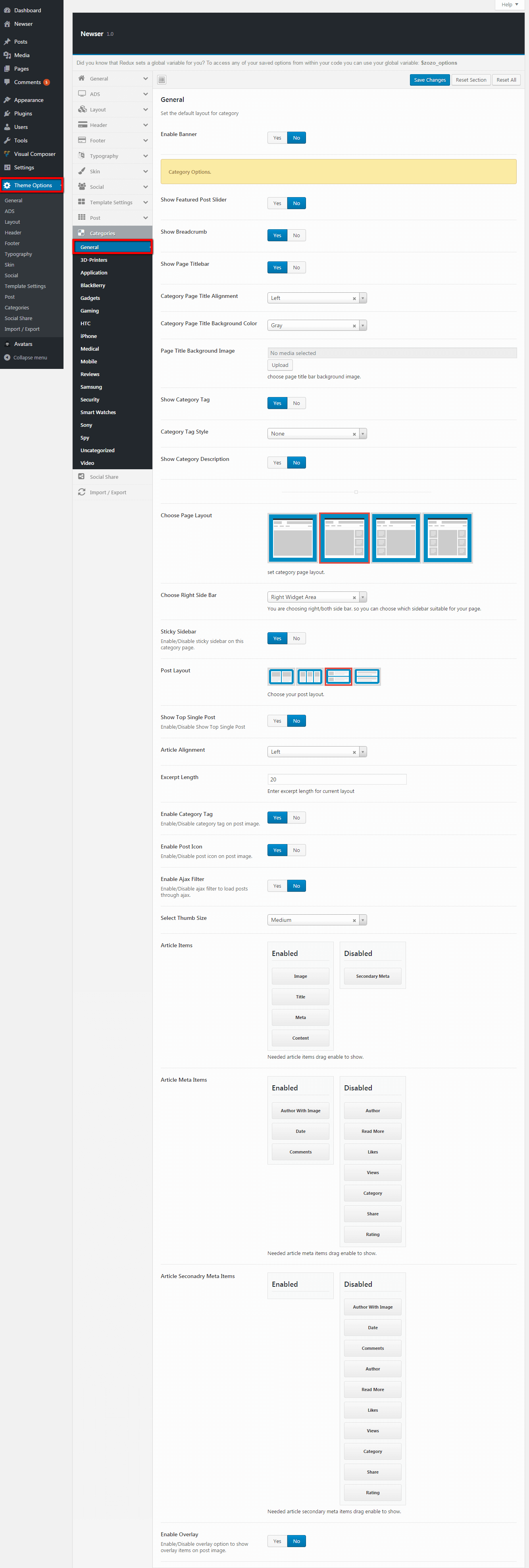Open Visual Composer from the admin sidebar icon
This screenshot has height=1568, width=529.
point(7,154)
